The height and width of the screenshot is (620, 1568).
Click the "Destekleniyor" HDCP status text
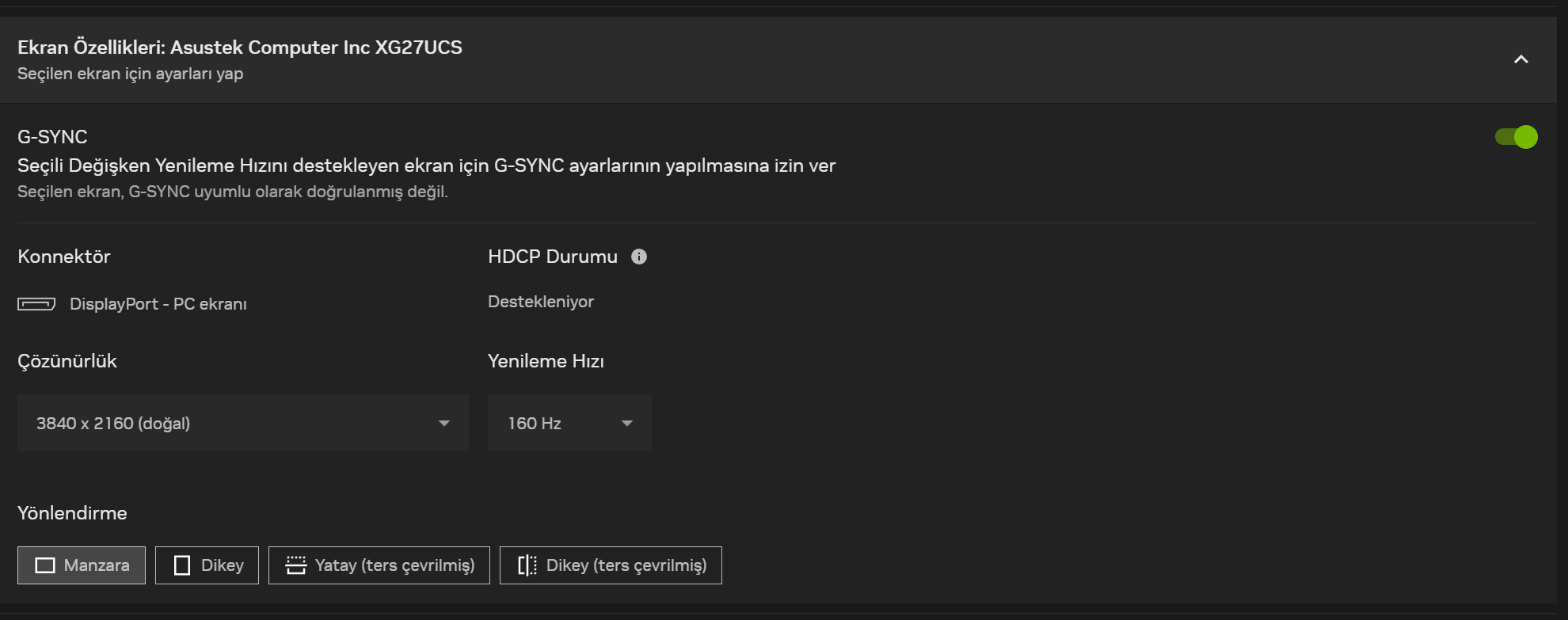coord(541,302)
